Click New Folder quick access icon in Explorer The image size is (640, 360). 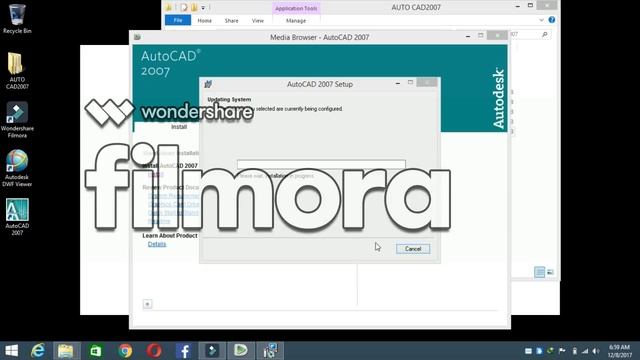point(194,7)
